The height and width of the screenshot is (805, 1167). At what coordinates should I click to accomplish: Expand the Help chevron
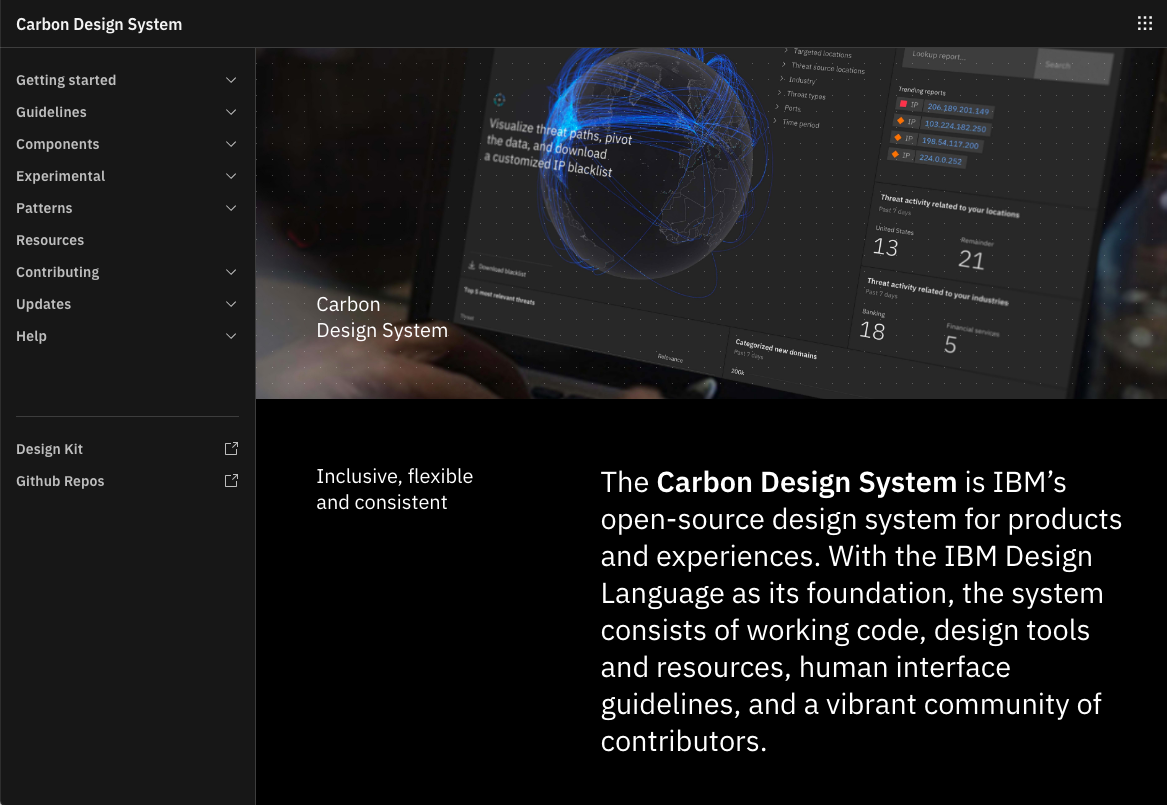[231, 336]
